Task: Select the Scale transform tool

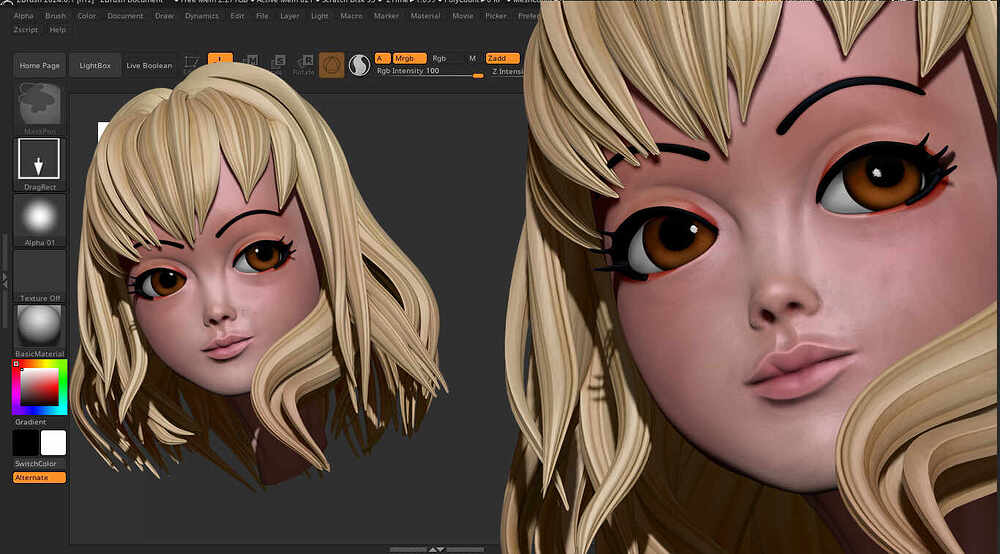Action: [x=278, y=63]
